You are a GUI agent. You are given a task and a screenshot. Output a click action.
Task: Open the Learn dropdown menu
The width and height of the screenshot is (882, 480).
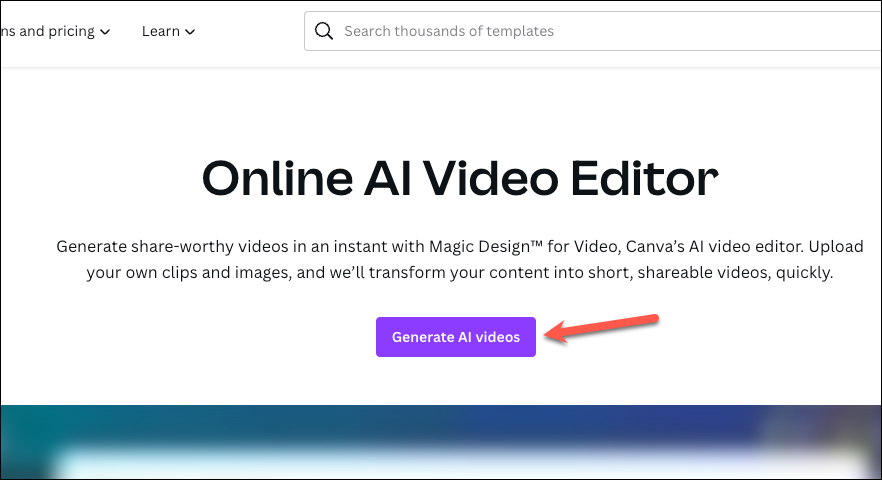click(168, 32)
